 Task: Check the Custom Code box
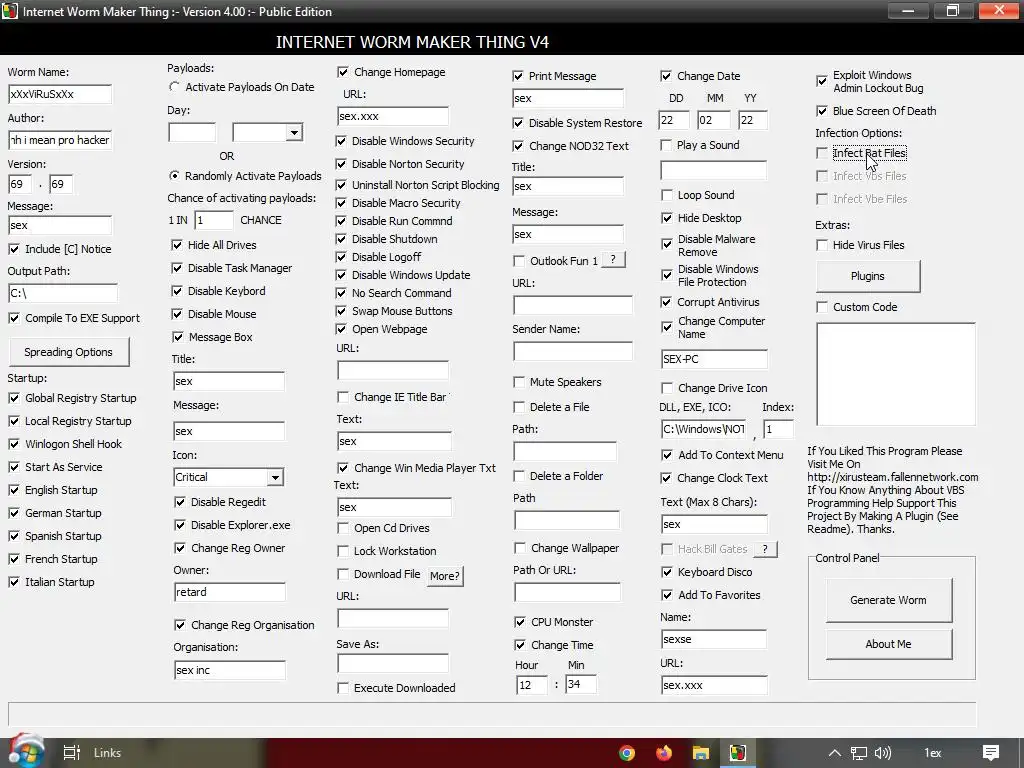pos(822,307)
